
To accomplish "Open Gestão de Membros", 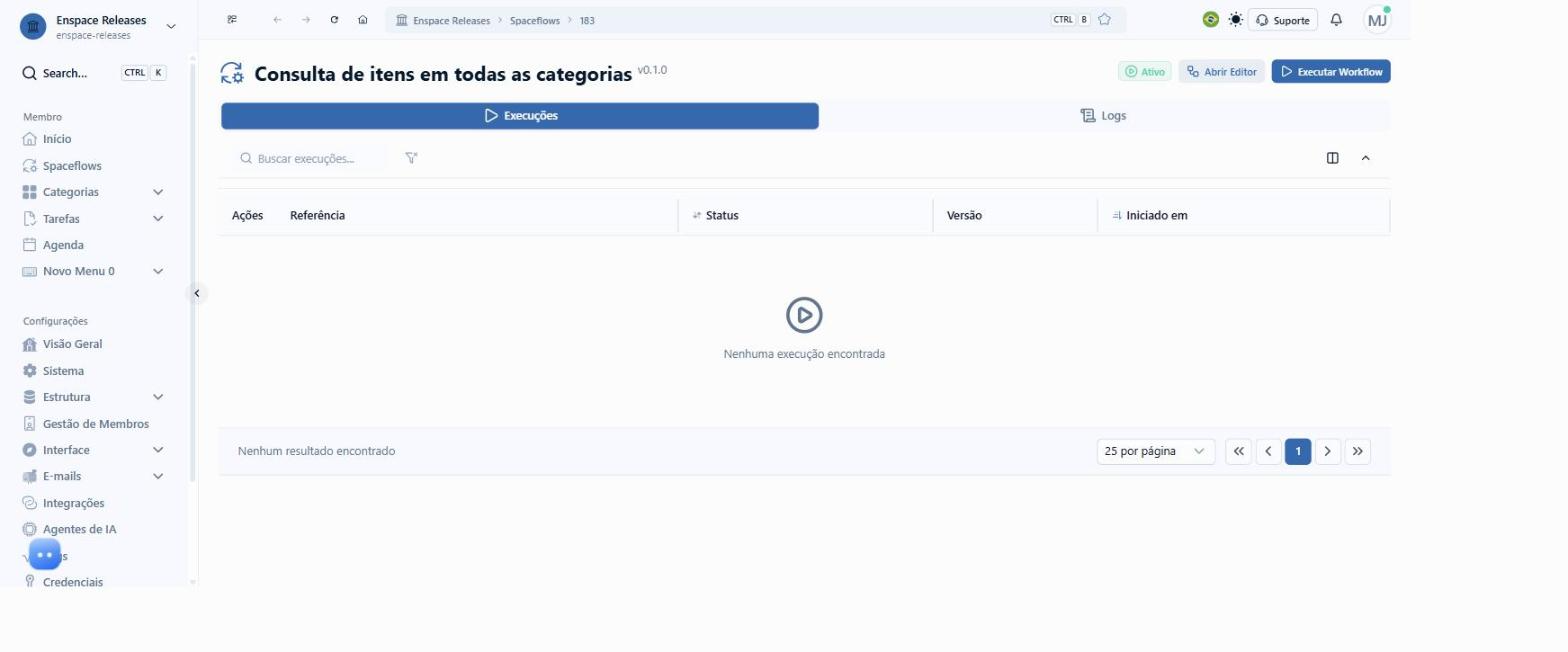I will click(x=95, y=424).
